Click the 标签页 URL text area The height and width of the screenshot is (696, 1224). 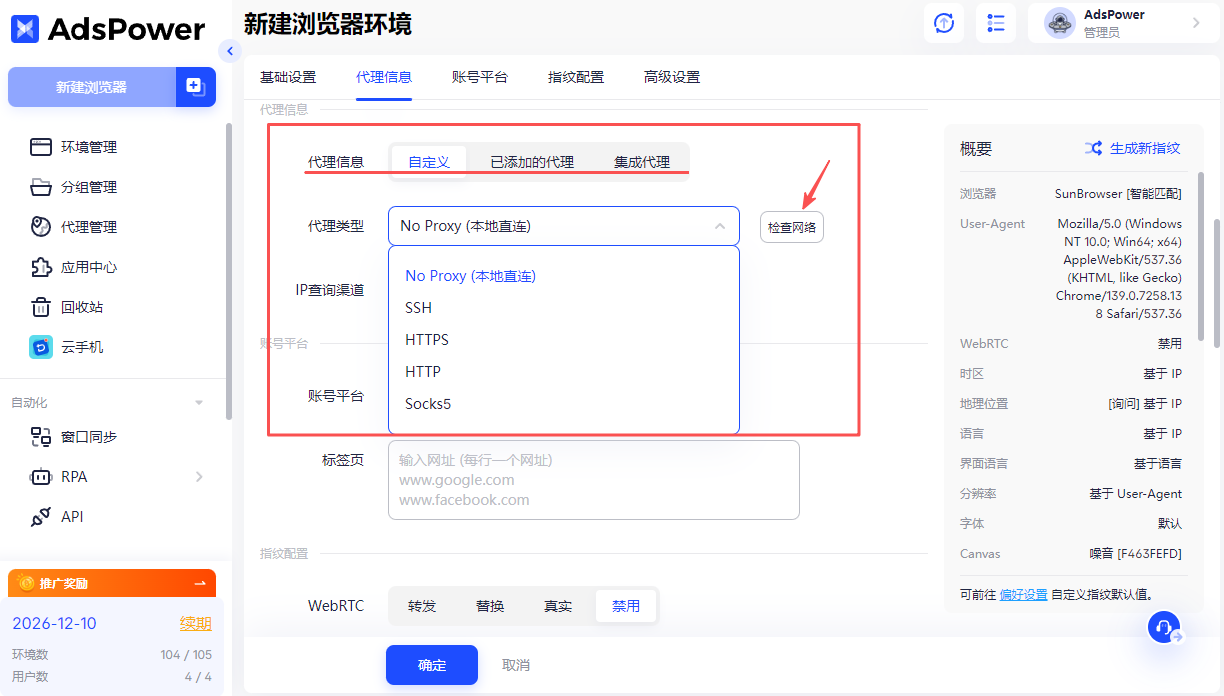593,480
